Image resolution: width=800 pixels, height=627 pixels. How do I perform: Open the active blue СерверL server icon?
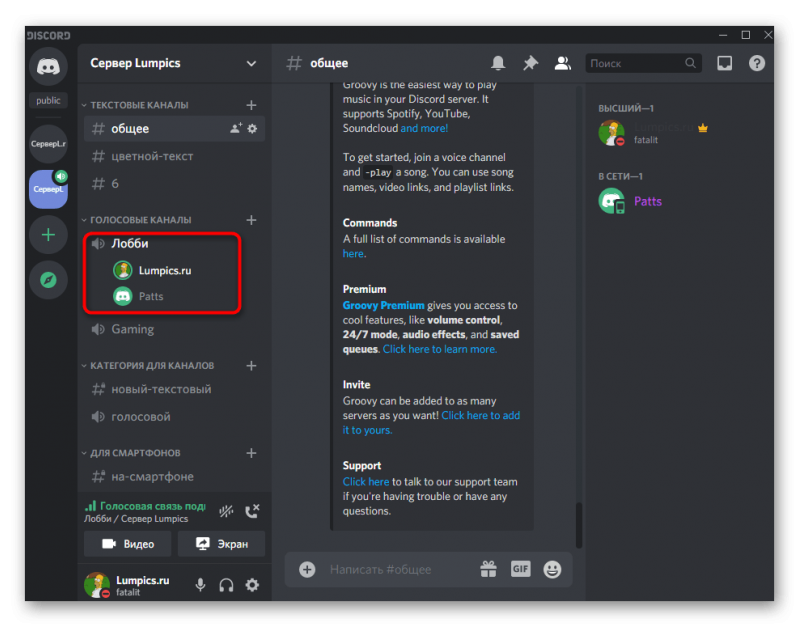(48, 189)
